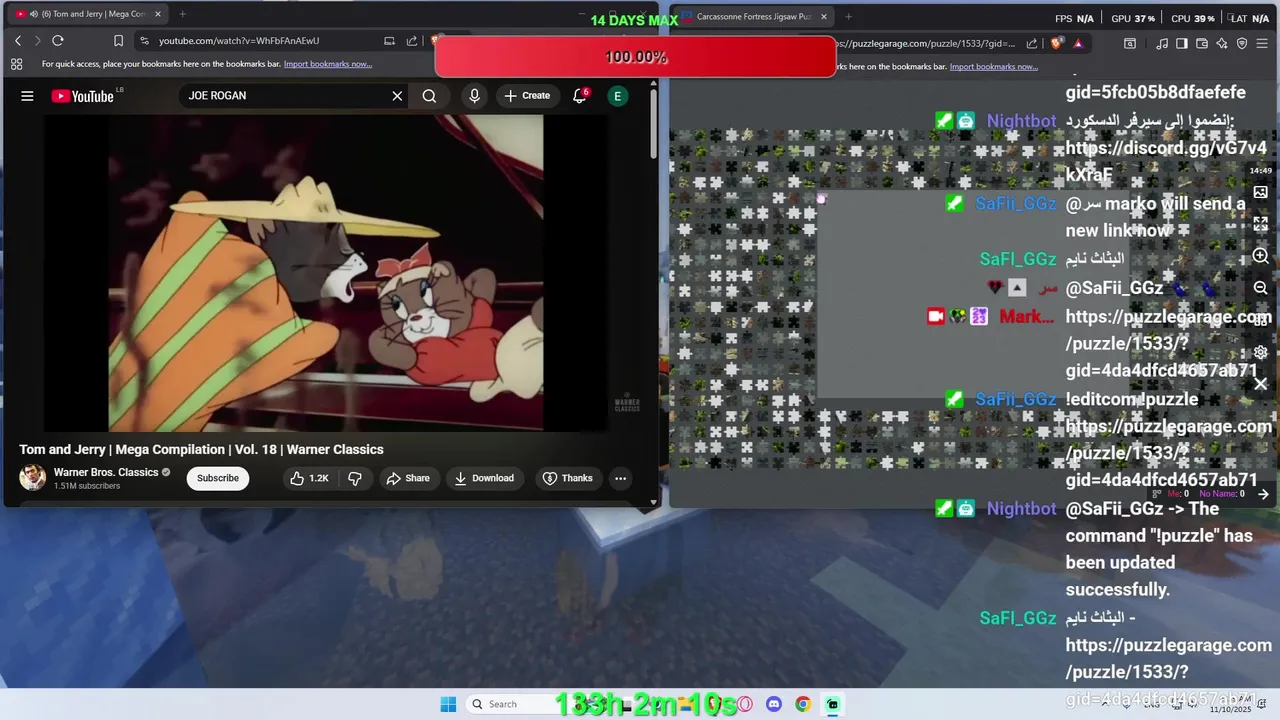Open a new tab in YouTube window
1280x720 pixels.
pyautogui.click(x=182, y=14)
